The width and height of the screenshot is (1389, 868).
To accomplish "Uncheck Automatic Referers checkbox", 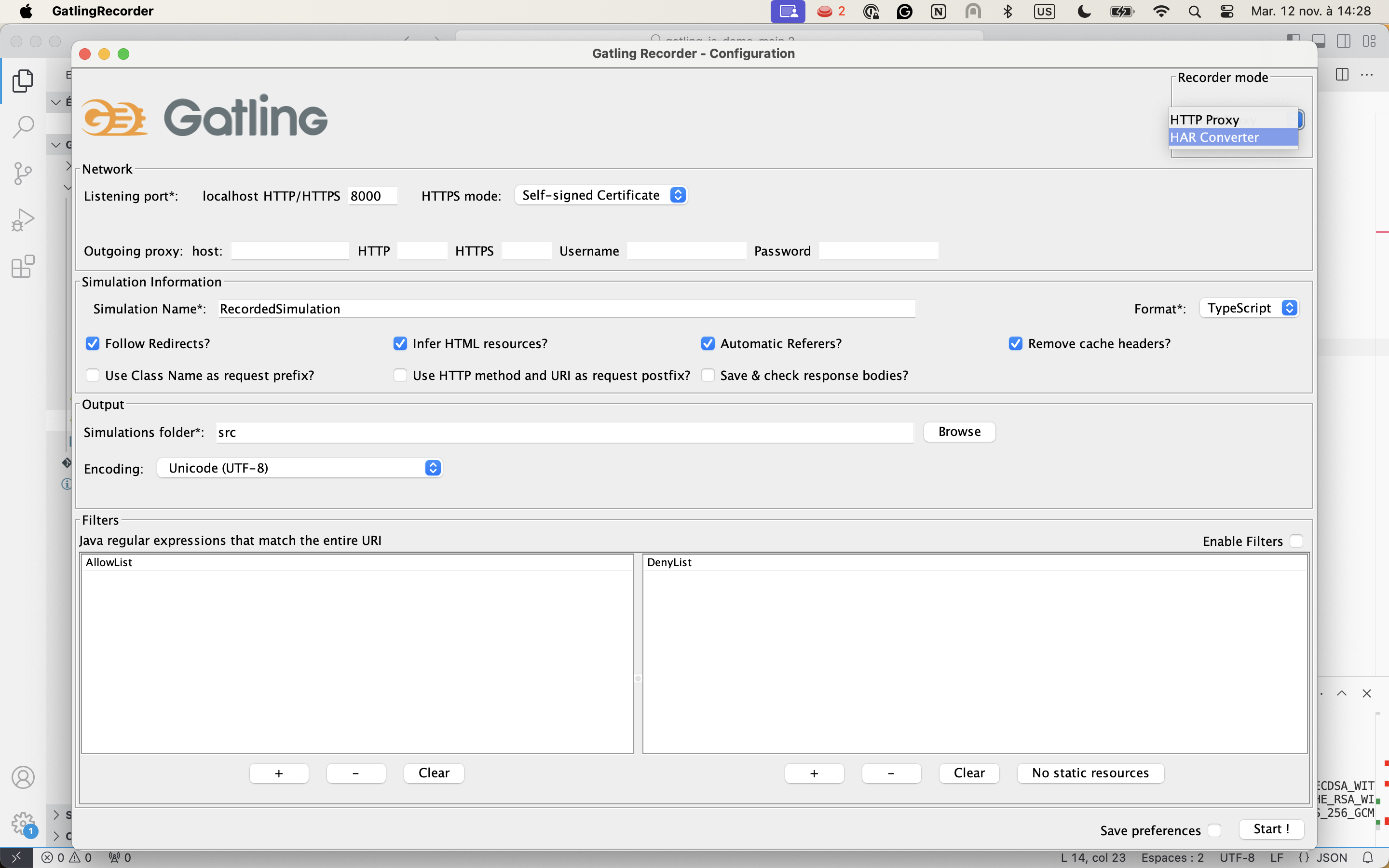I will 708,343.
